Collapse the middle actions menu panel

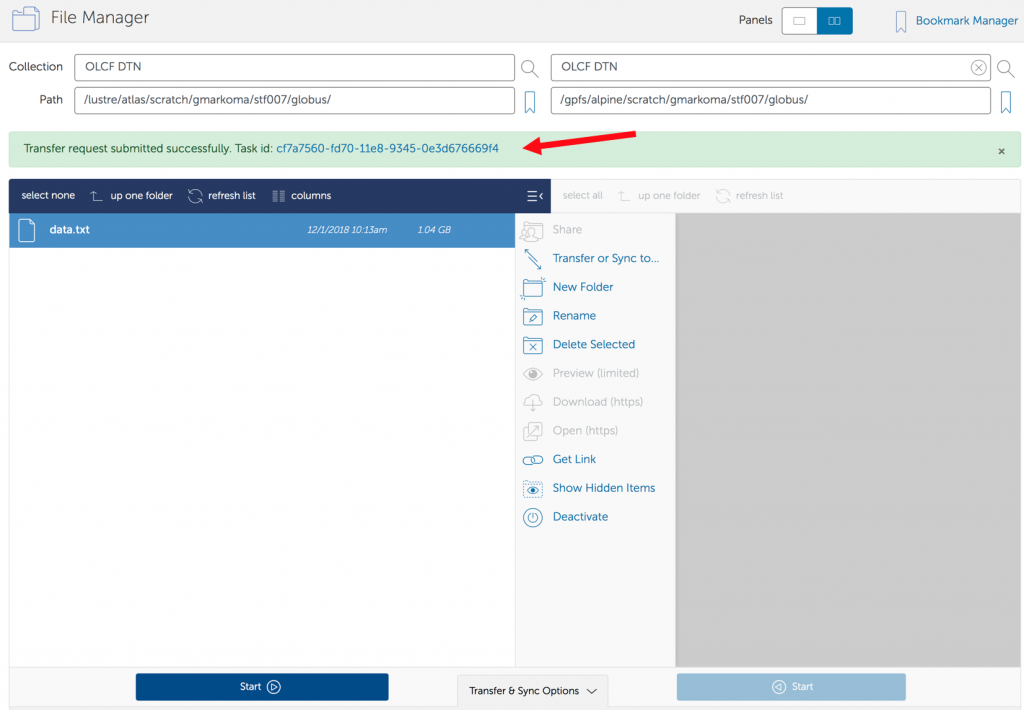534,196
